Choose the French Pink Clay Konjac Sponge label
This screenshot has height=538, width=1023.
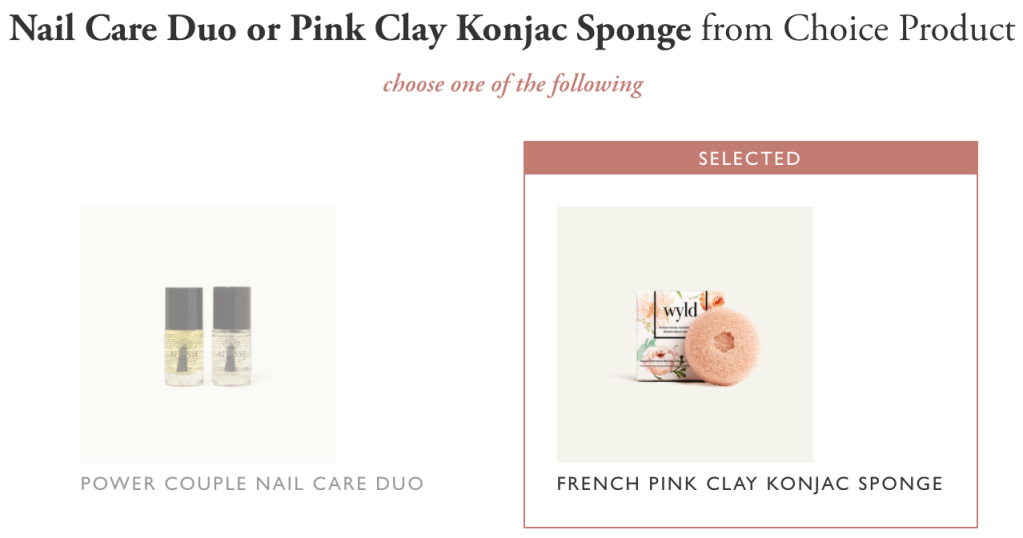pyautogui.click(x=750, y=484)
